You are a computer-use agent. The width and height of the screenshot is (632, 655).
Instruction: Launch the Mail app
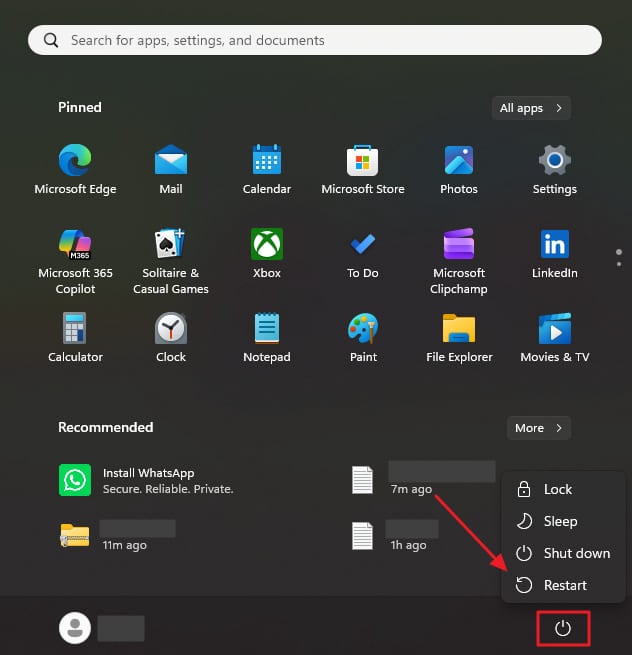pyautogui.click(x=171, y=170)
